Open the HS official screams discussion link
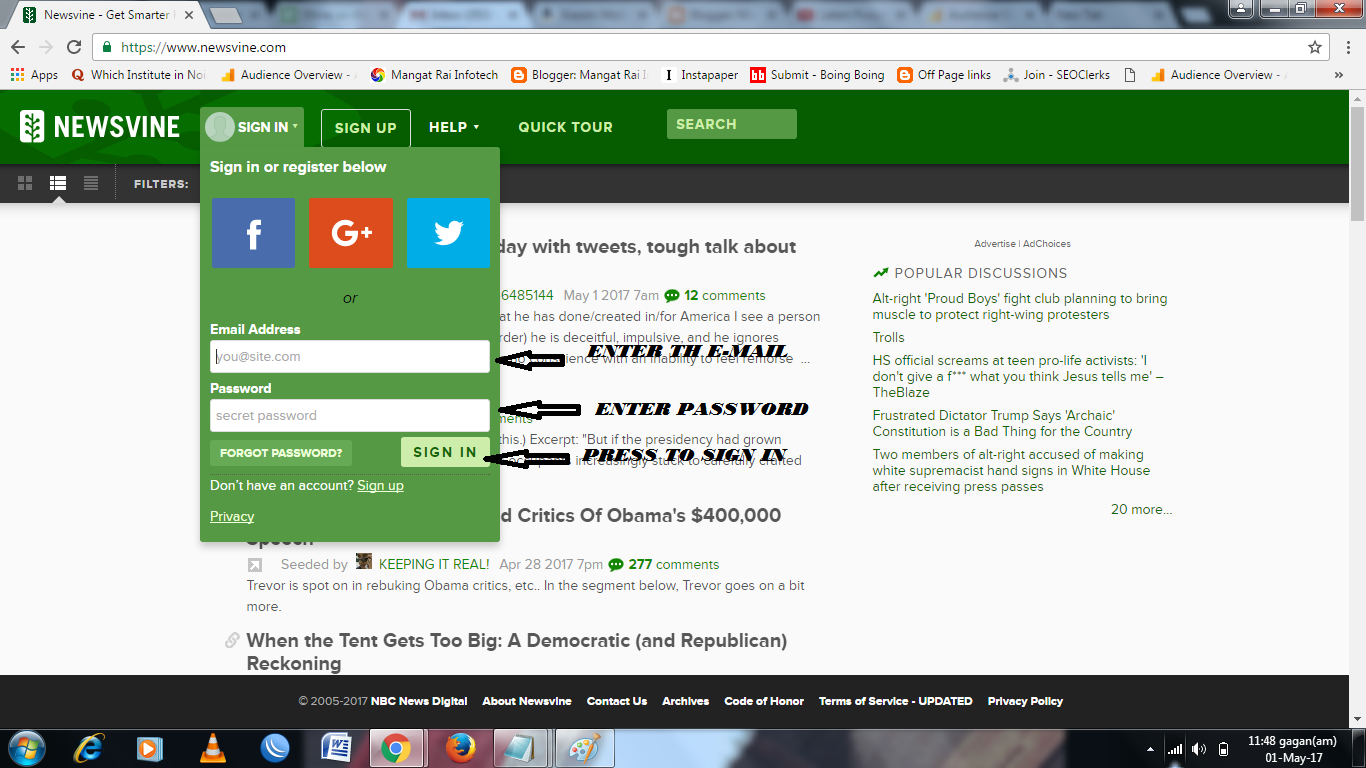 pos(1018,377)
